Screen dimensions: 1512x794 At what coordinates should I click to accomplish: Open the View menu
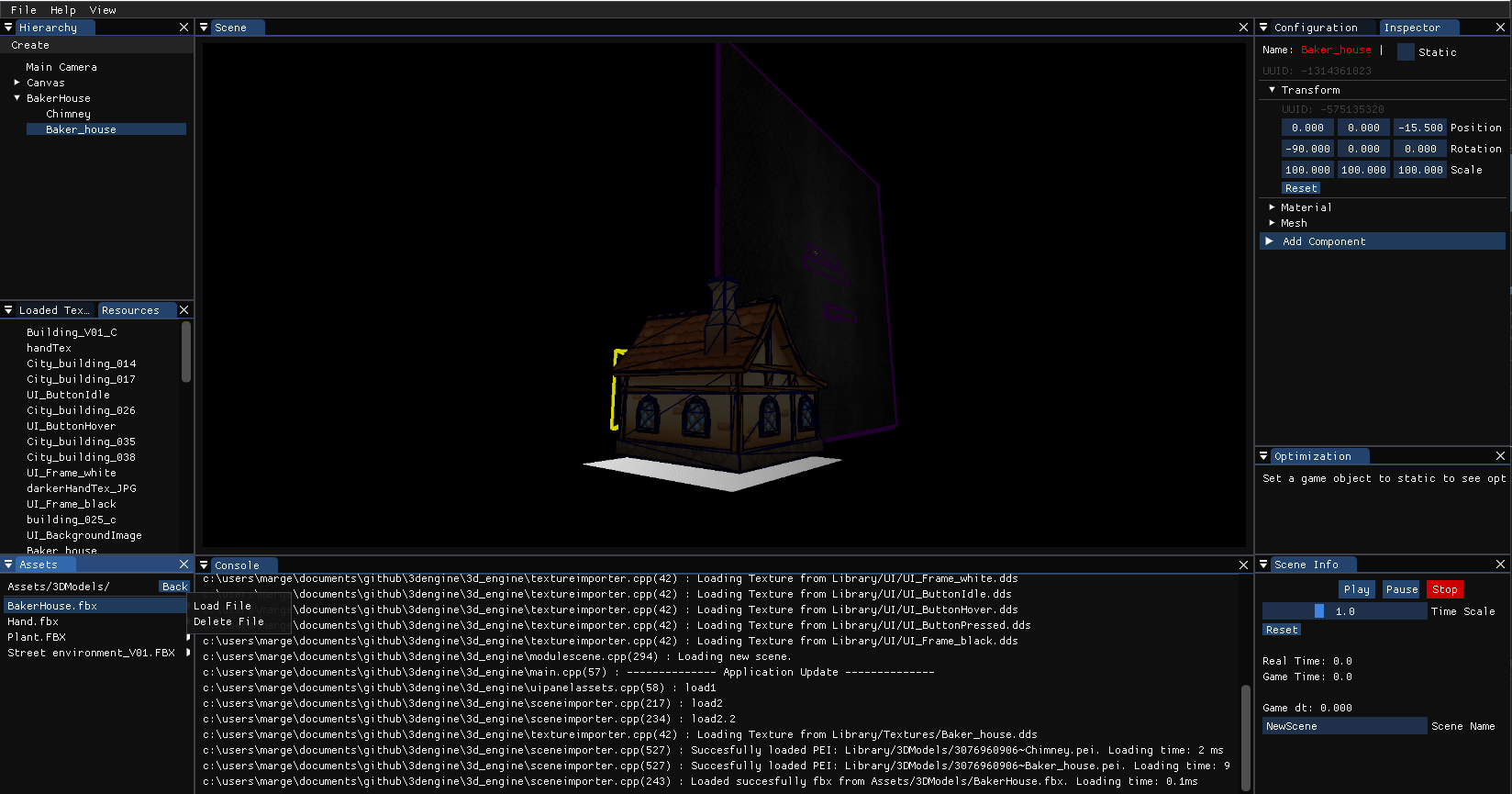103,10
